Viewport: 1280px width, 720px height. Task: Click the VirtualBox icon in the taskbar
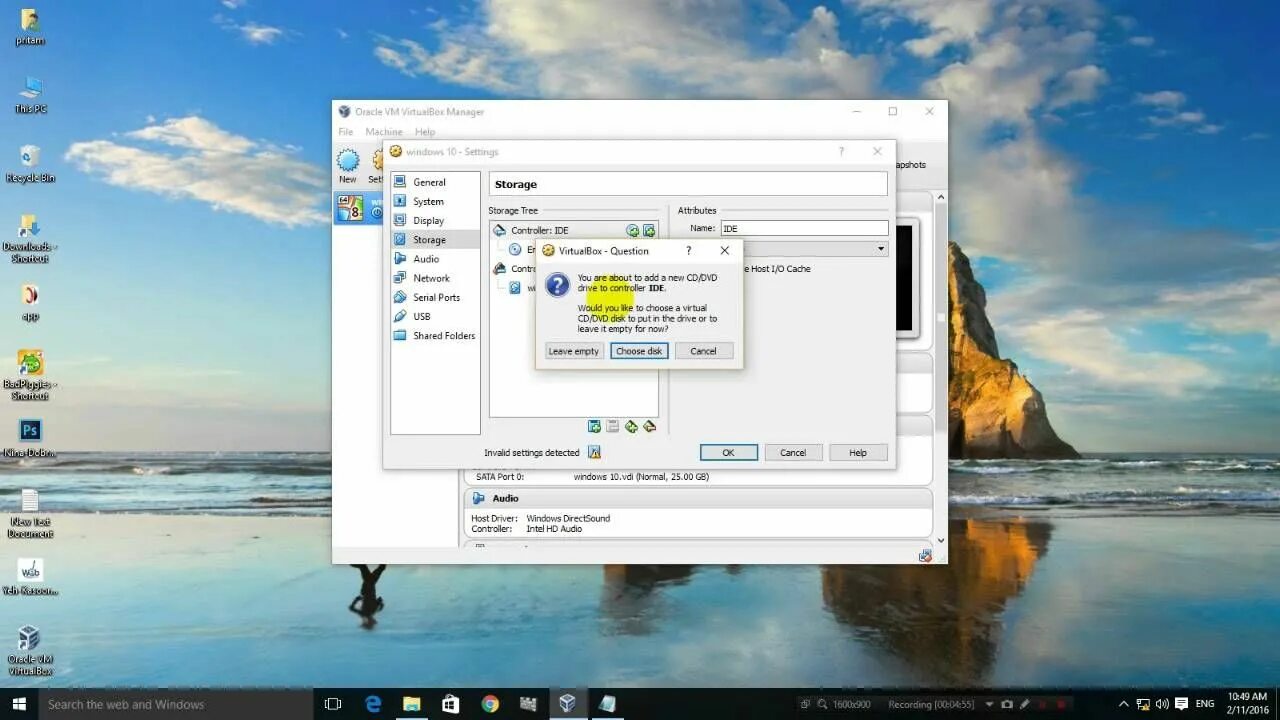coord(567,704)
